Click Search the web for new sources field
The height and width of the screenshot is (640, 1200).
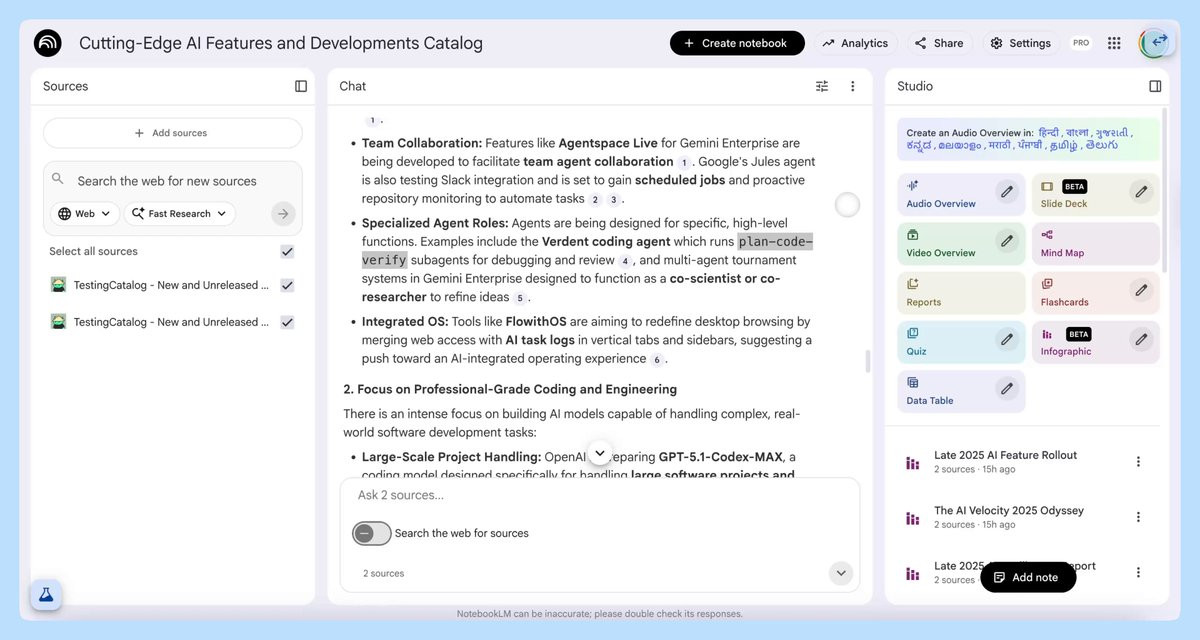pos(166,181)
